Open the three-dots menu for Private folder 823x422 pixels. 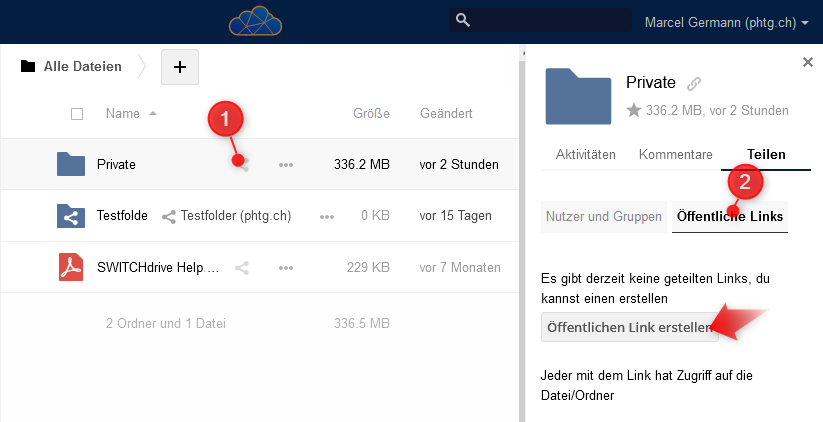coord(286,164)
